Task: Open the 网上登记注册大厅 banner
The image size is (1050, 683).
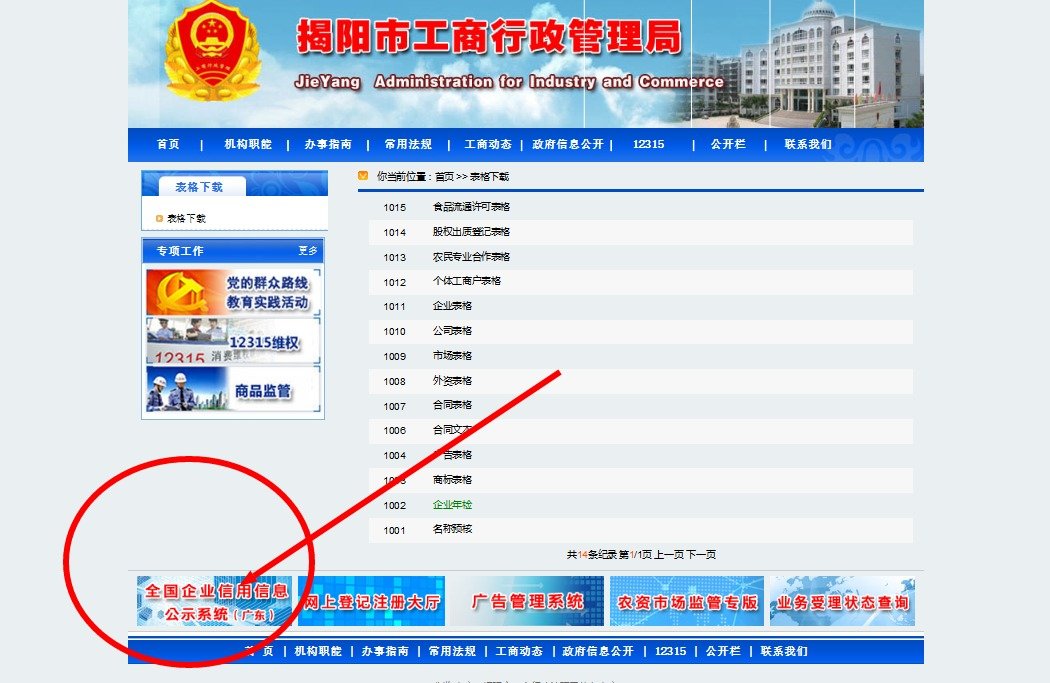Action: (371, 599)
